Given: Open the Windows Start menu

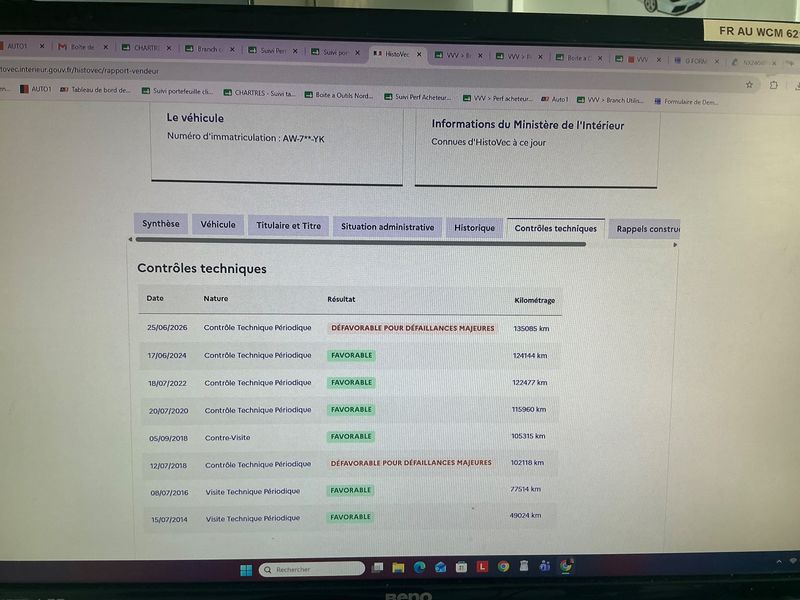Looking at the screenshot, I should pos(246,569).
